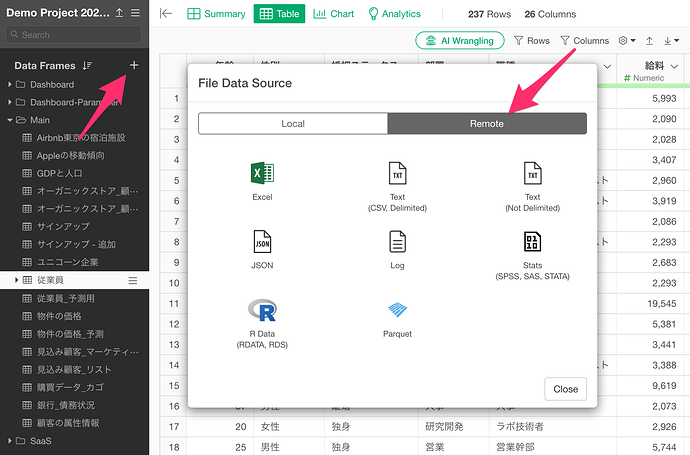Click the 26 Columns count label
The width and height of the screenshot is (690, 455).
(x=550, y=14)
